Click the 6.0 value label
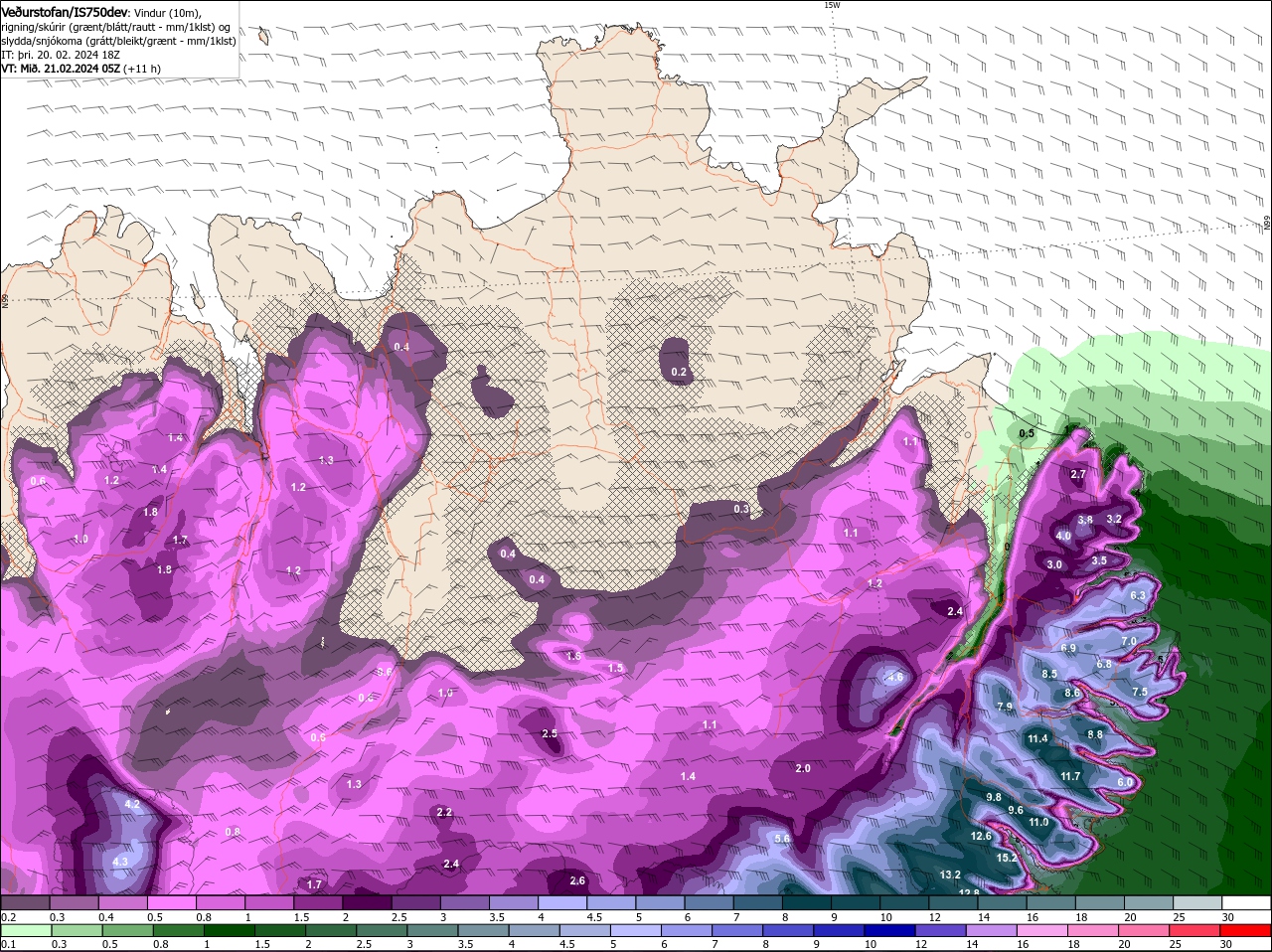The image size is (1272, 952). [1125, 782]
